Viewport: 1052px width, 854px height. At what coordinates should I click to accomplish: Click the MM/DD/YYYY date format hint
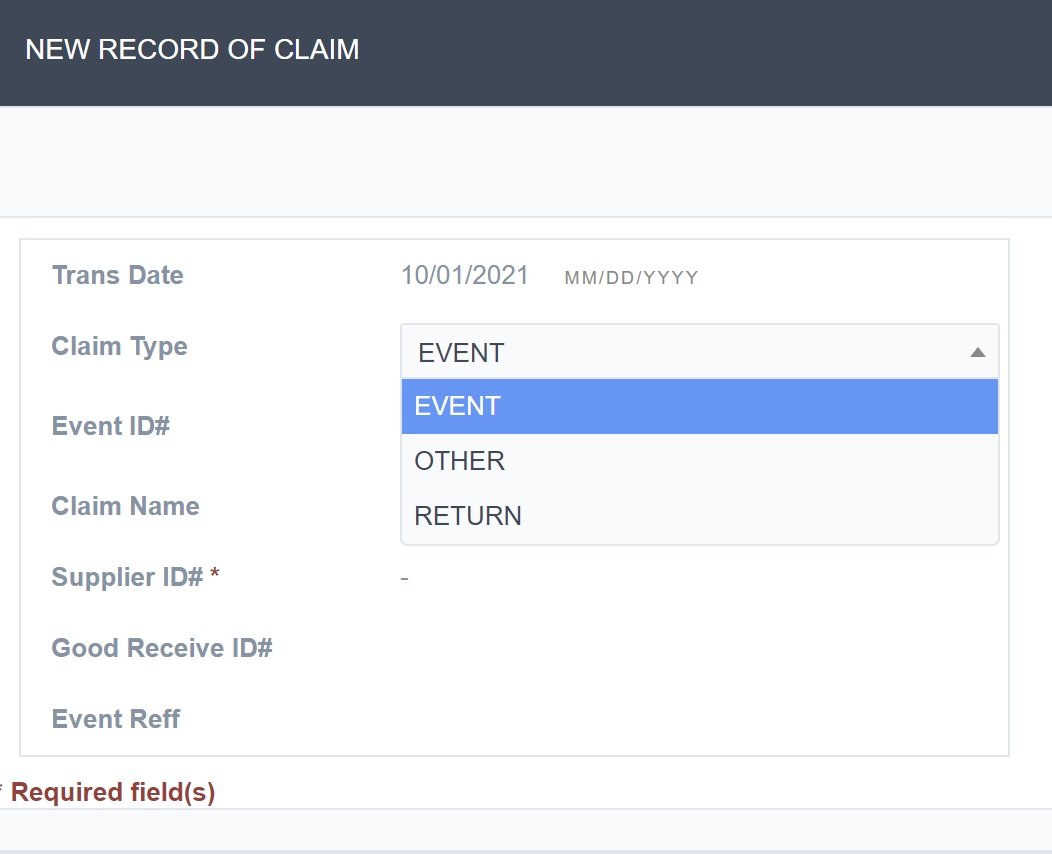(x=631, y=278)
